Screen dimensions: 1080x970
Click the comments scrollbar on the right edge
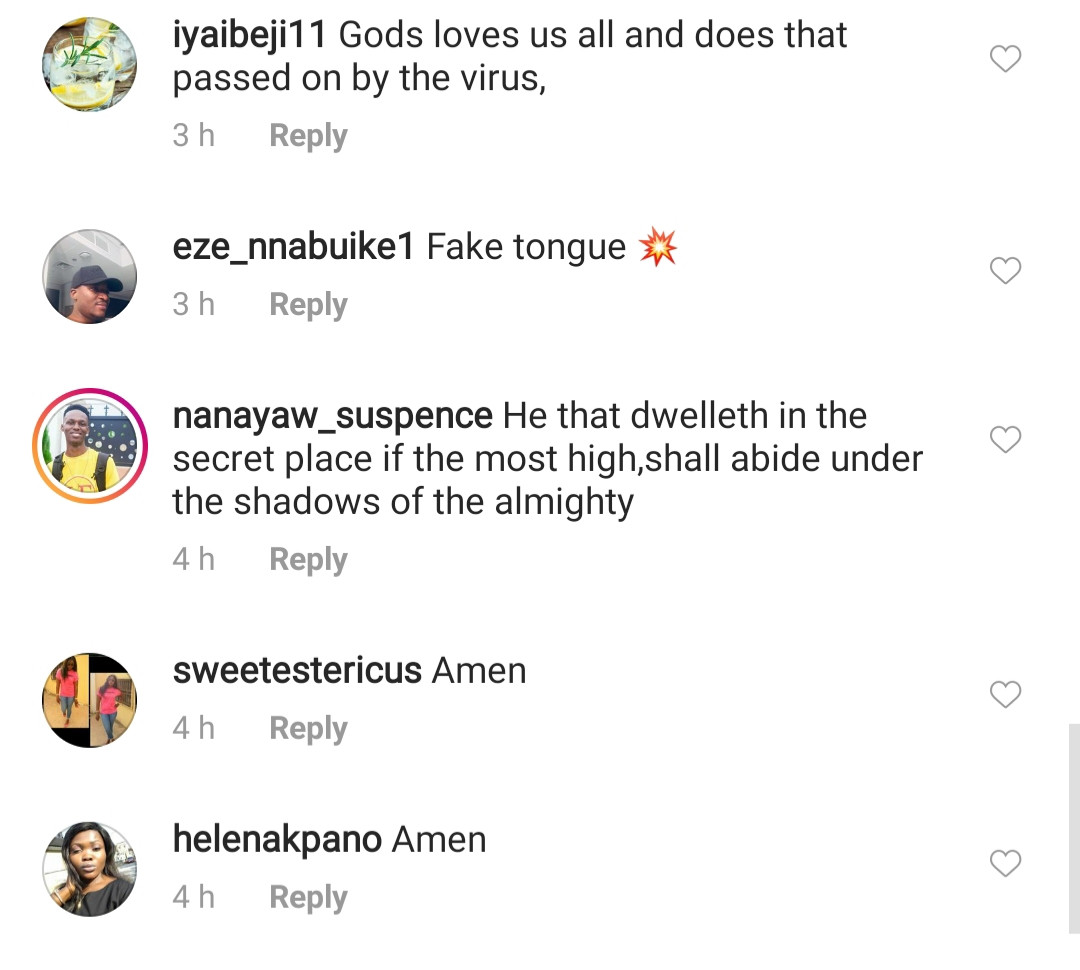point(1073,828)
